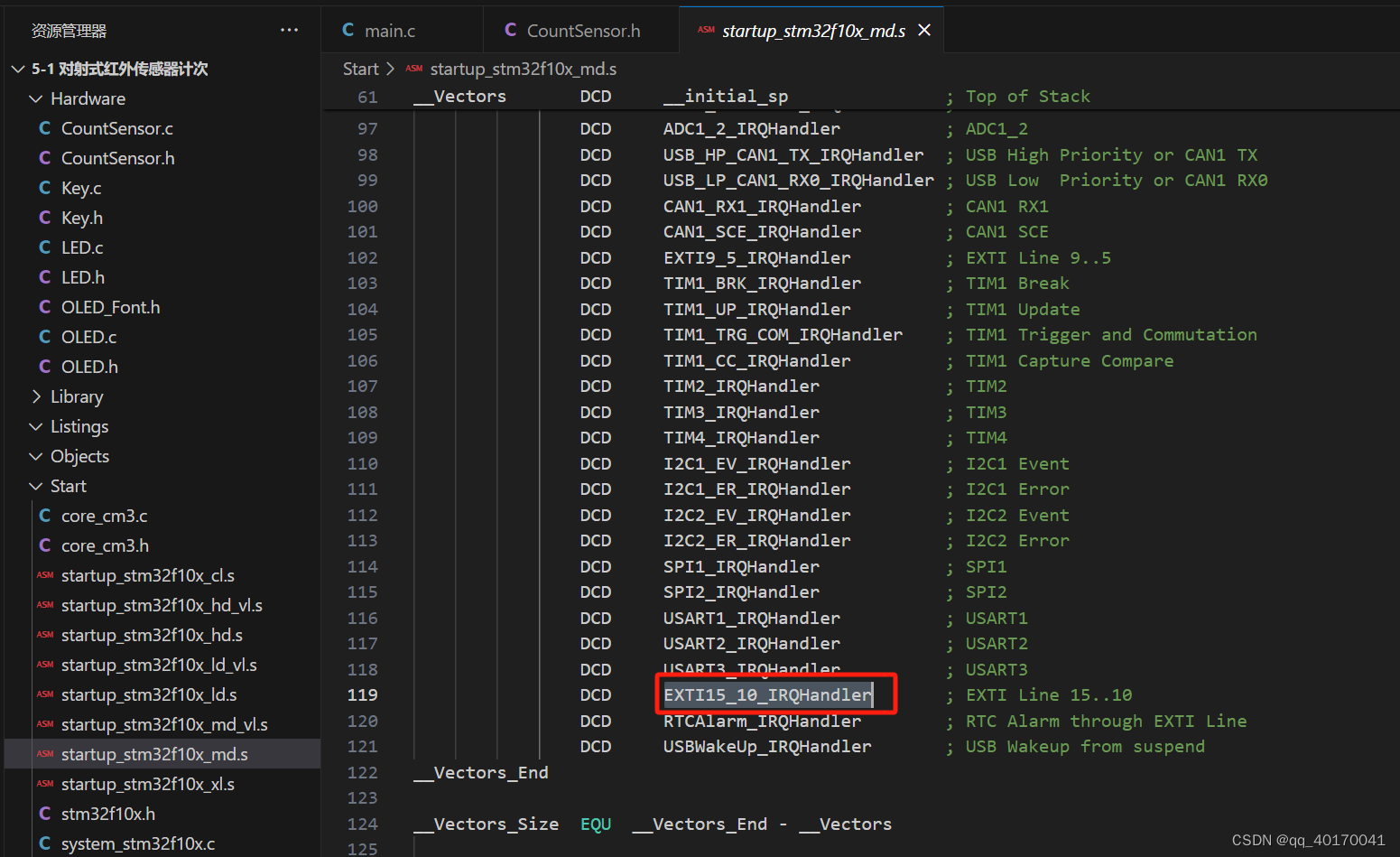Viewport: 1400px width, 857px height.
Task: Click USART1_IRQHandler in code
Action: coord(752,618)
